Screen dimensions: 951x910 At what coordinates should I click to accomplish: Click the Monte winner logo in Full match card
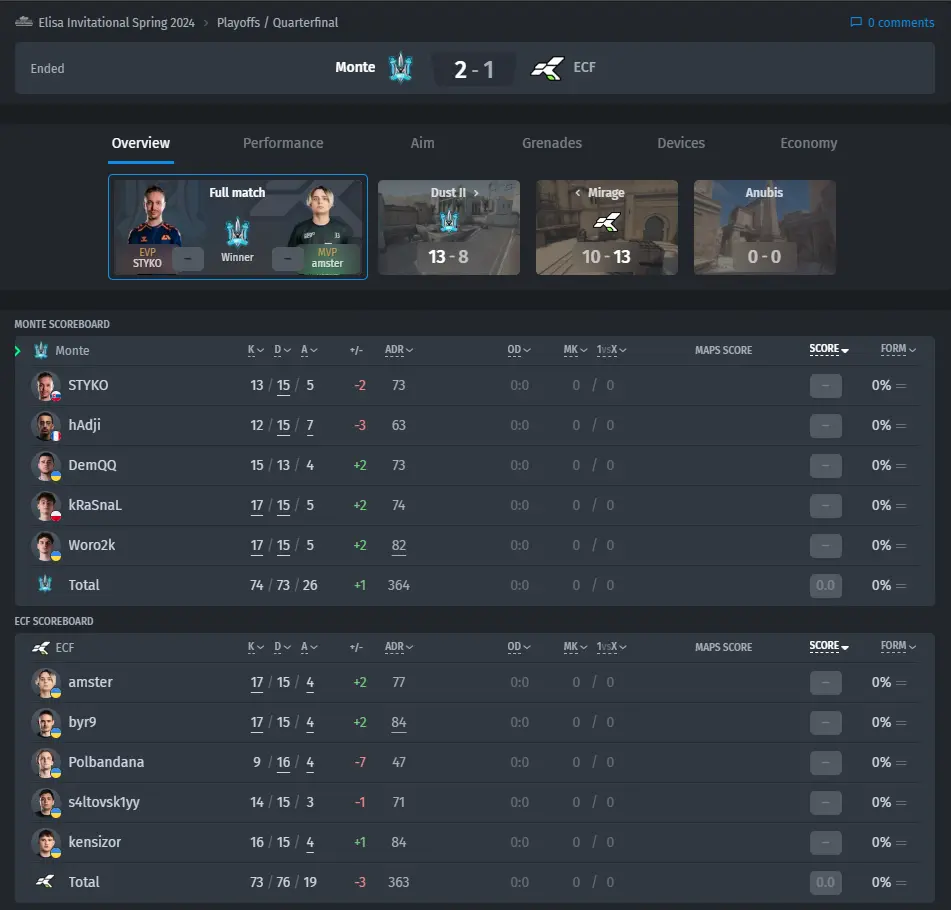[x=237, y=231]
